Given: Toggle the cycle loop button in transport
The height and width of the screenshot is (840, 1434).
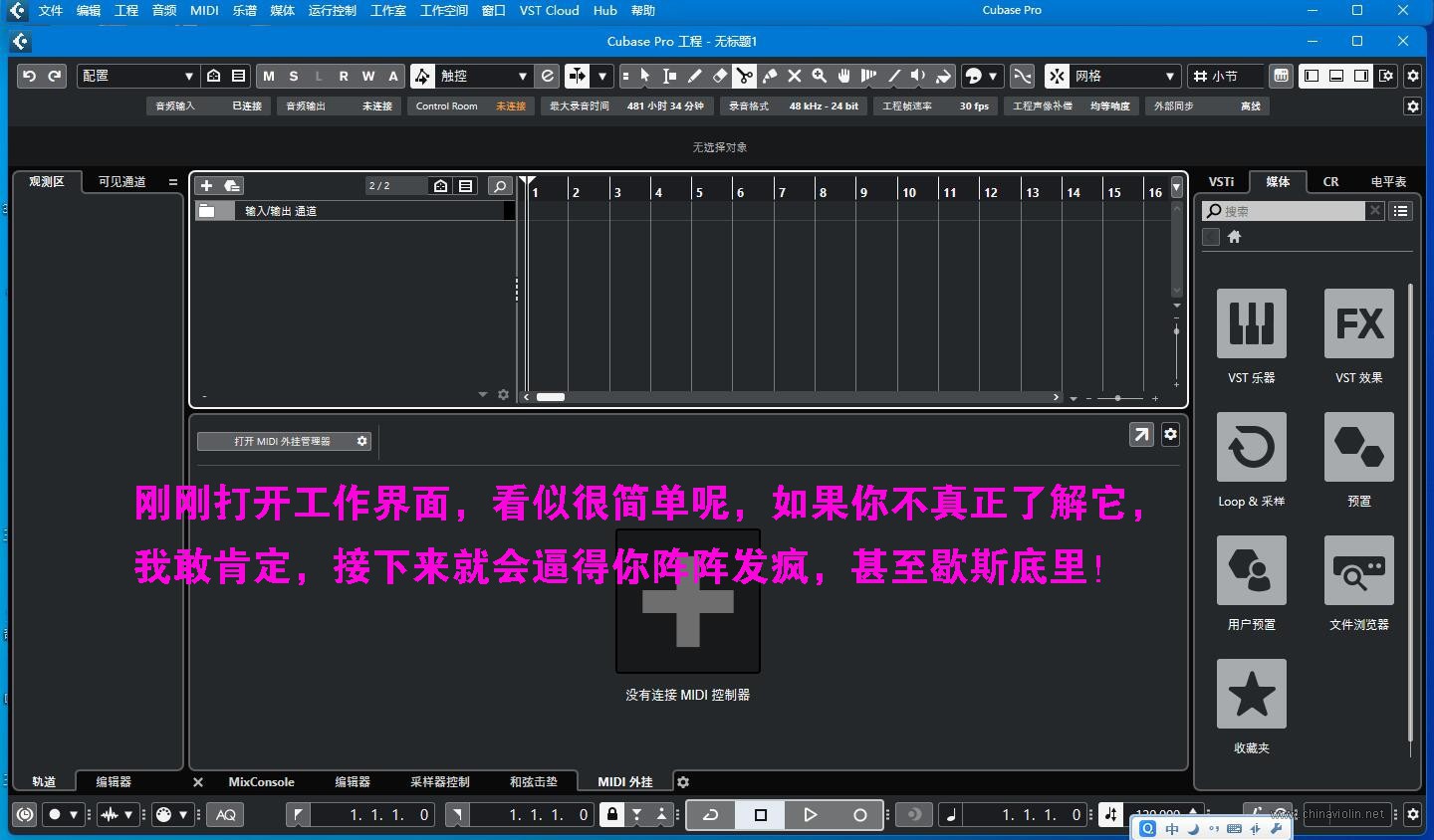Looking at the screenshot, I should coord(711,814).
